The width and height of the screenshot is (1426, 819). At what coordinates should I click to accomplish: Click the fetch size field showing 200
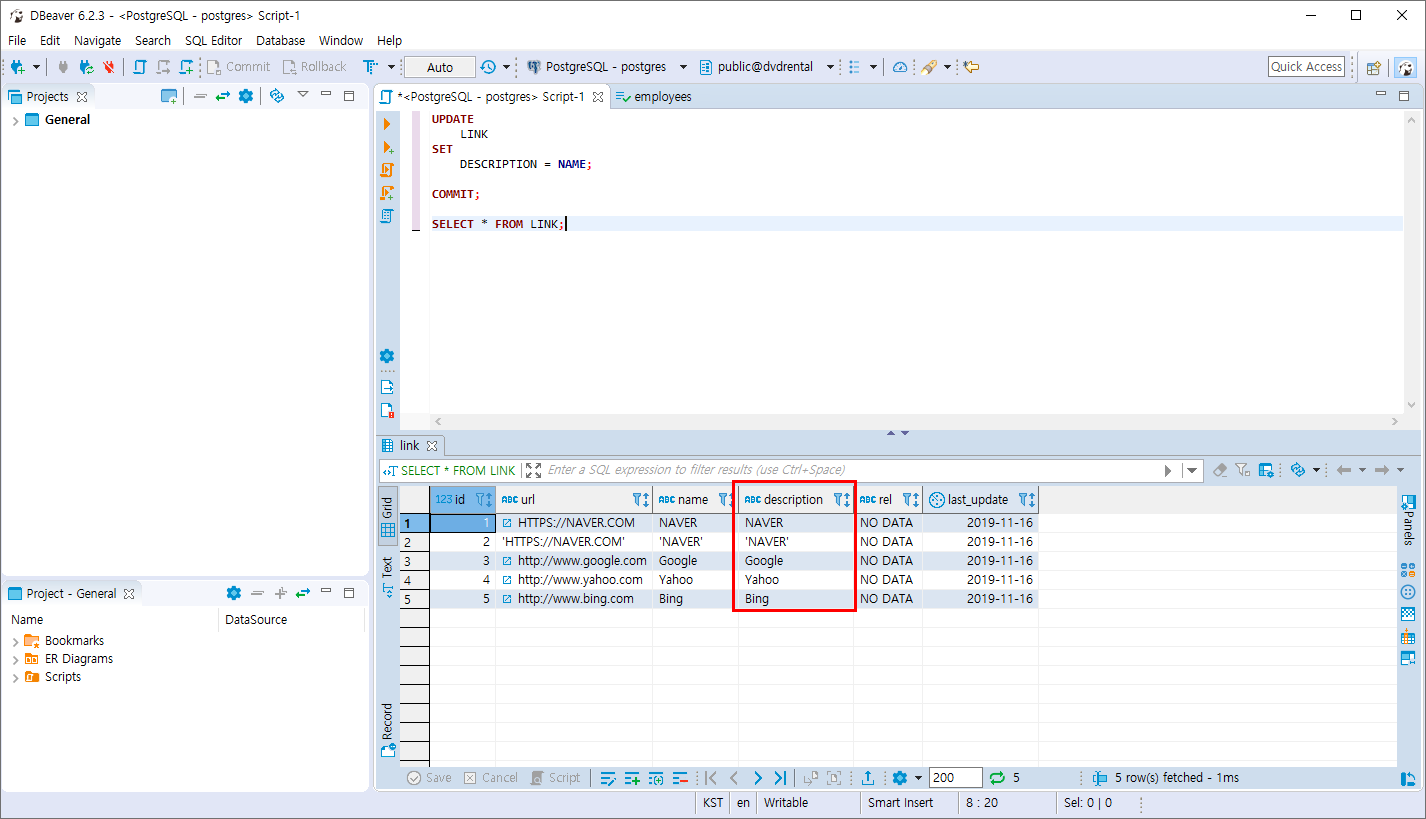tap(955, 778)
